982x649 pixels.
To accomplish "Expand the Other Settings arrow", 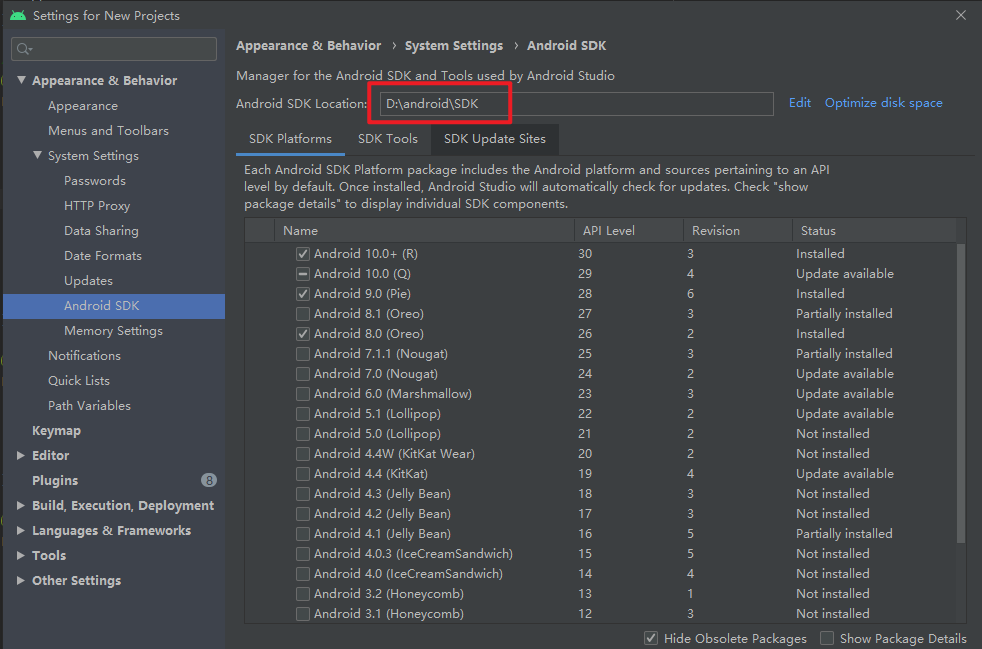I will click(x=21, y=581).
